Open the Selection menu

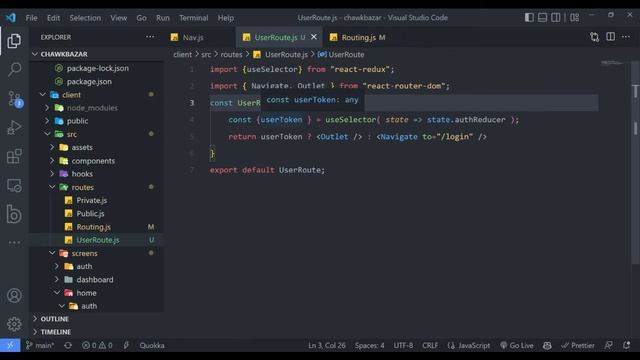click(x=85, y=18)
